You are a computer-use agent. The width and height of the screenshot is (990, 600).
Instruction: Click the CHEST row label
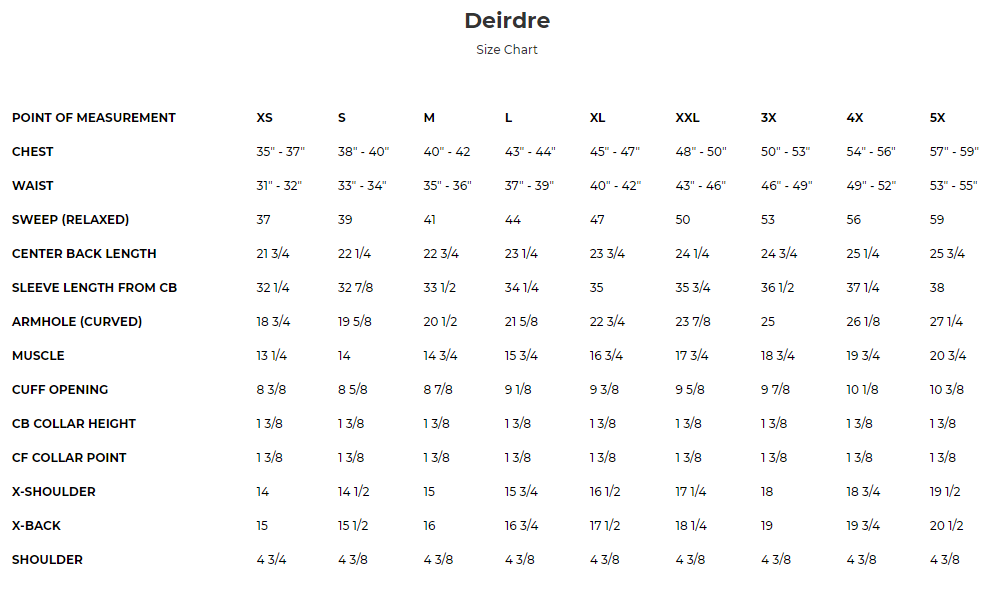(x=33, y=152)
